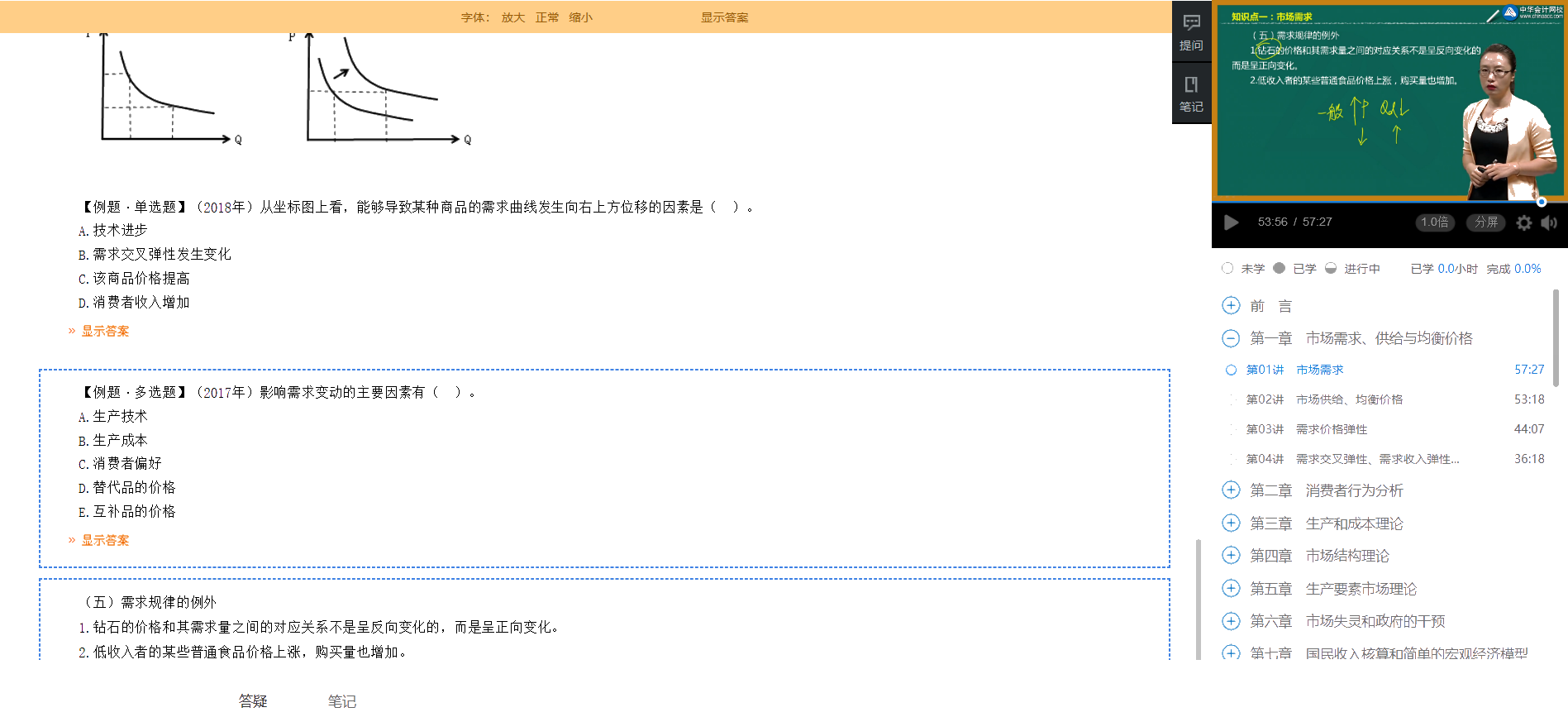Mute the video volume
1568x717 pixels.
pyautogui.click(x=1549, y=222)
